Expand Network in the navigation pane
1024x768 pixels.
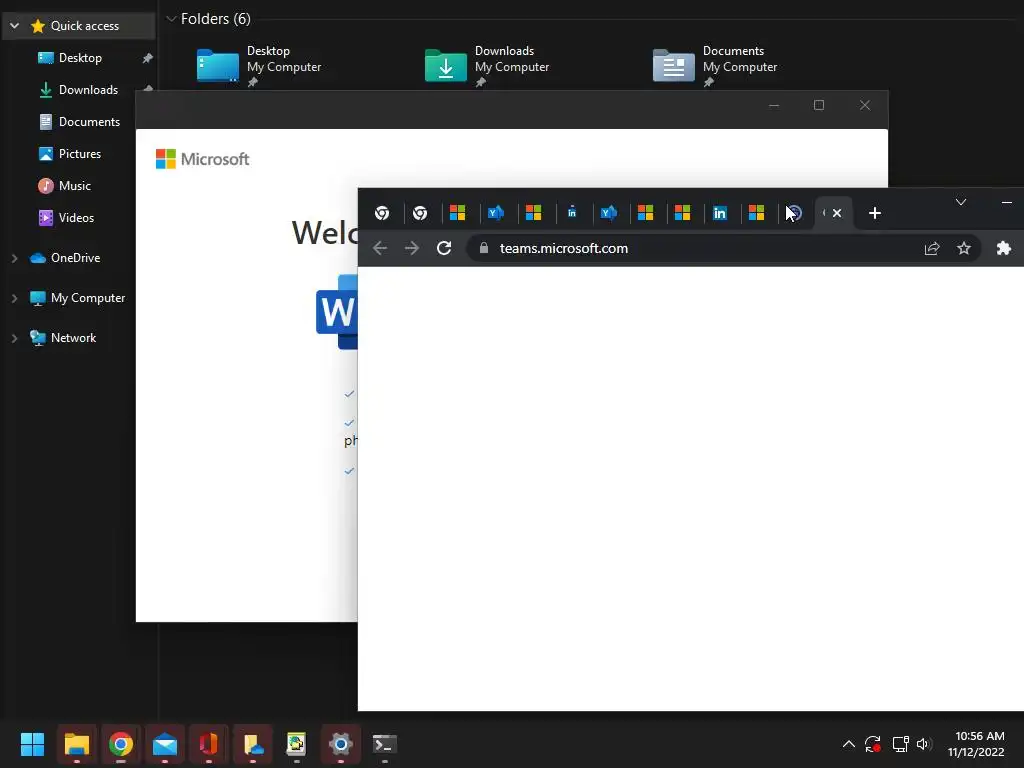pyautogui.click(x=14, y=338)
